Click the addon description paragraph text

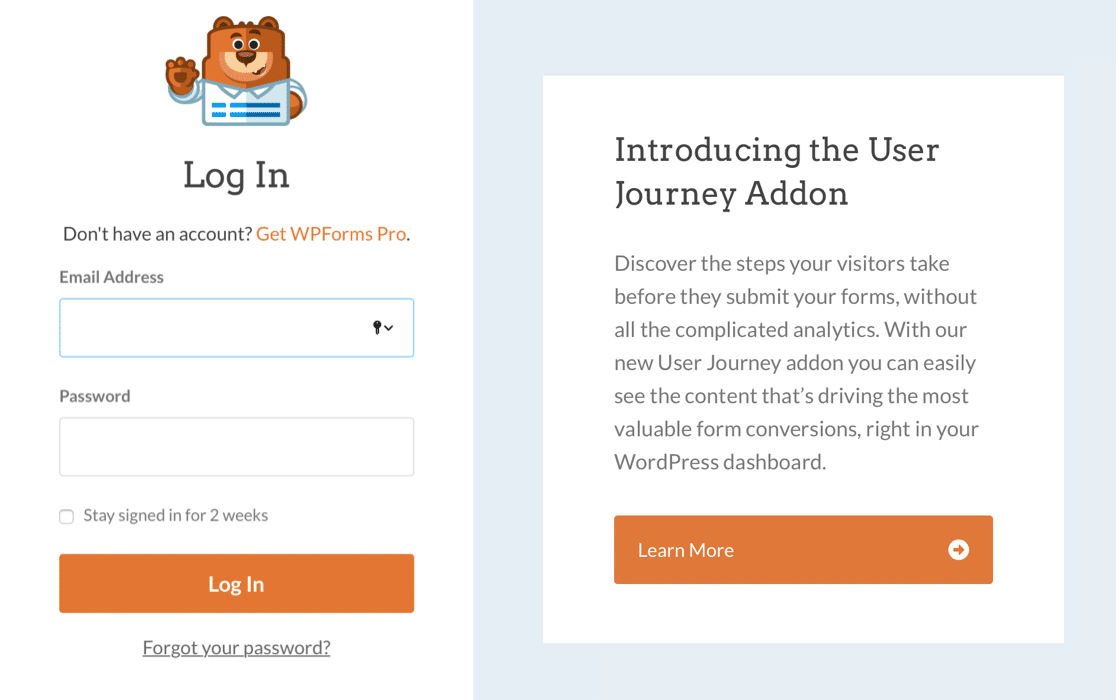pos(795,362)
